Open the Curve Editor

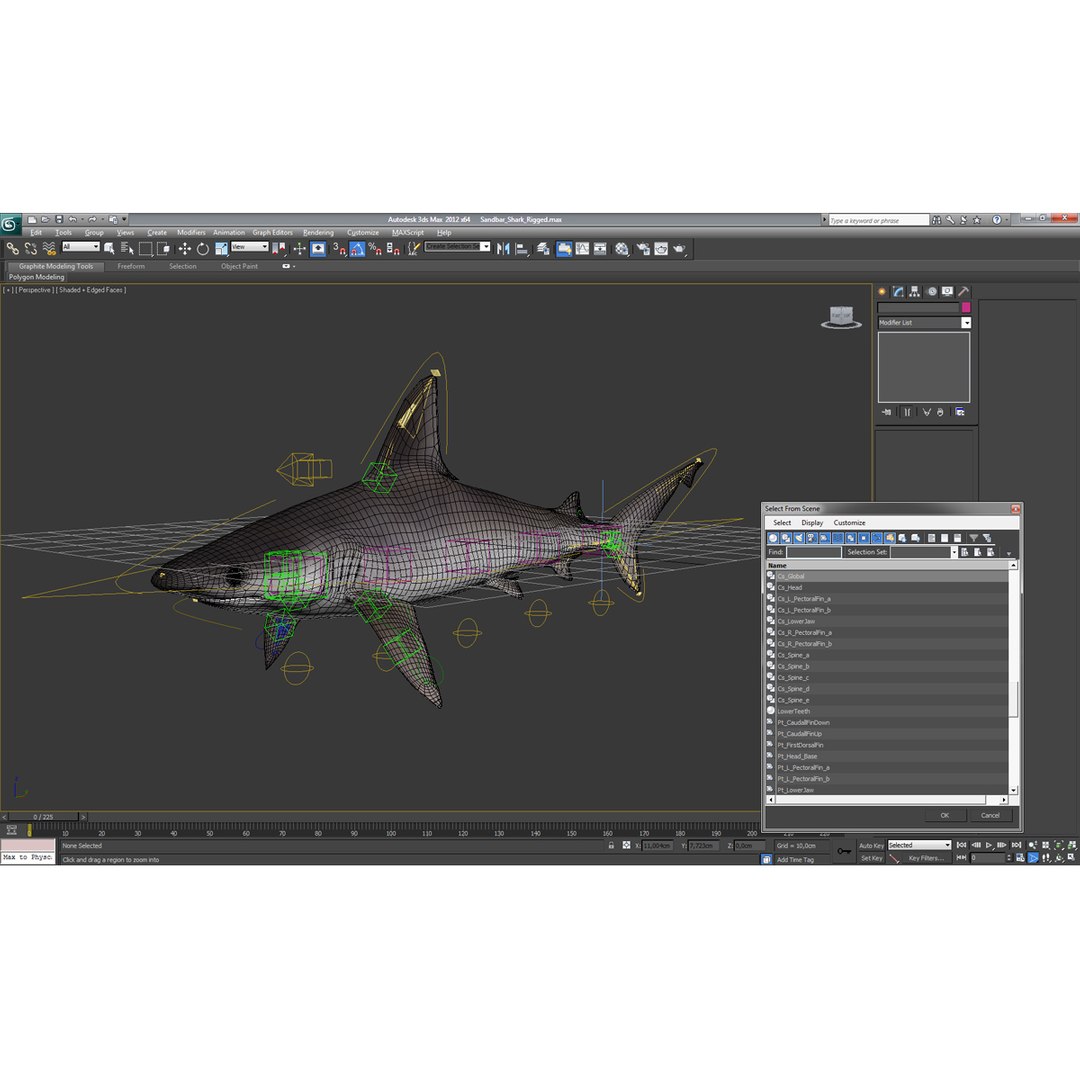click(x=582, y=249)
